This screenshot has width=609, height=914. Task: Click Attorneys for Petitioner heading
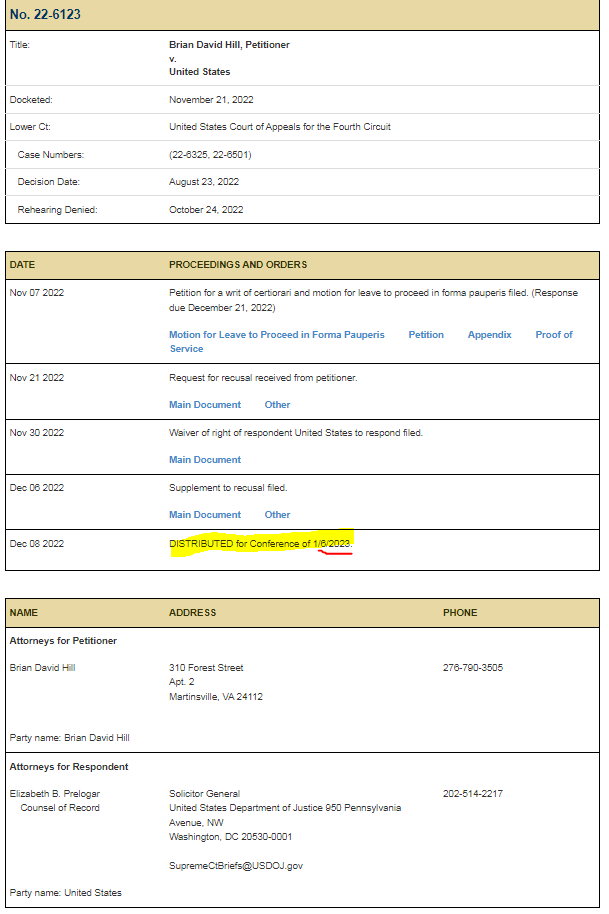(63, 641)
